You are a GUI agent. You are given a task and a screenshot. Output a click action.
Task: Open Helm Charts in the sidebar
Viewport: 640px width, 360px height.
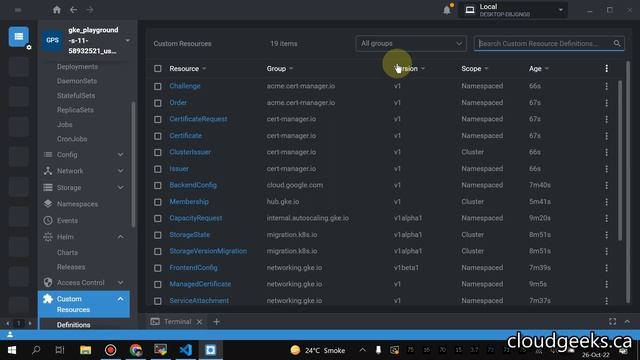[x=67, y=253]
